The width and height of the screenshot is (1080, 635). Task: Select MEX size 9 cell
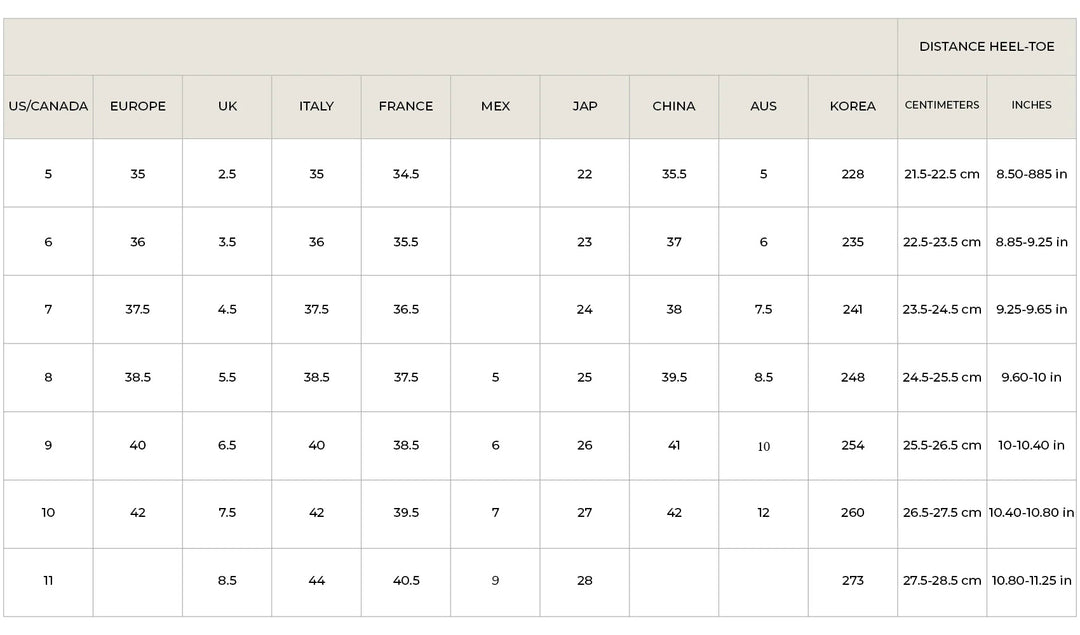(495, 581)
